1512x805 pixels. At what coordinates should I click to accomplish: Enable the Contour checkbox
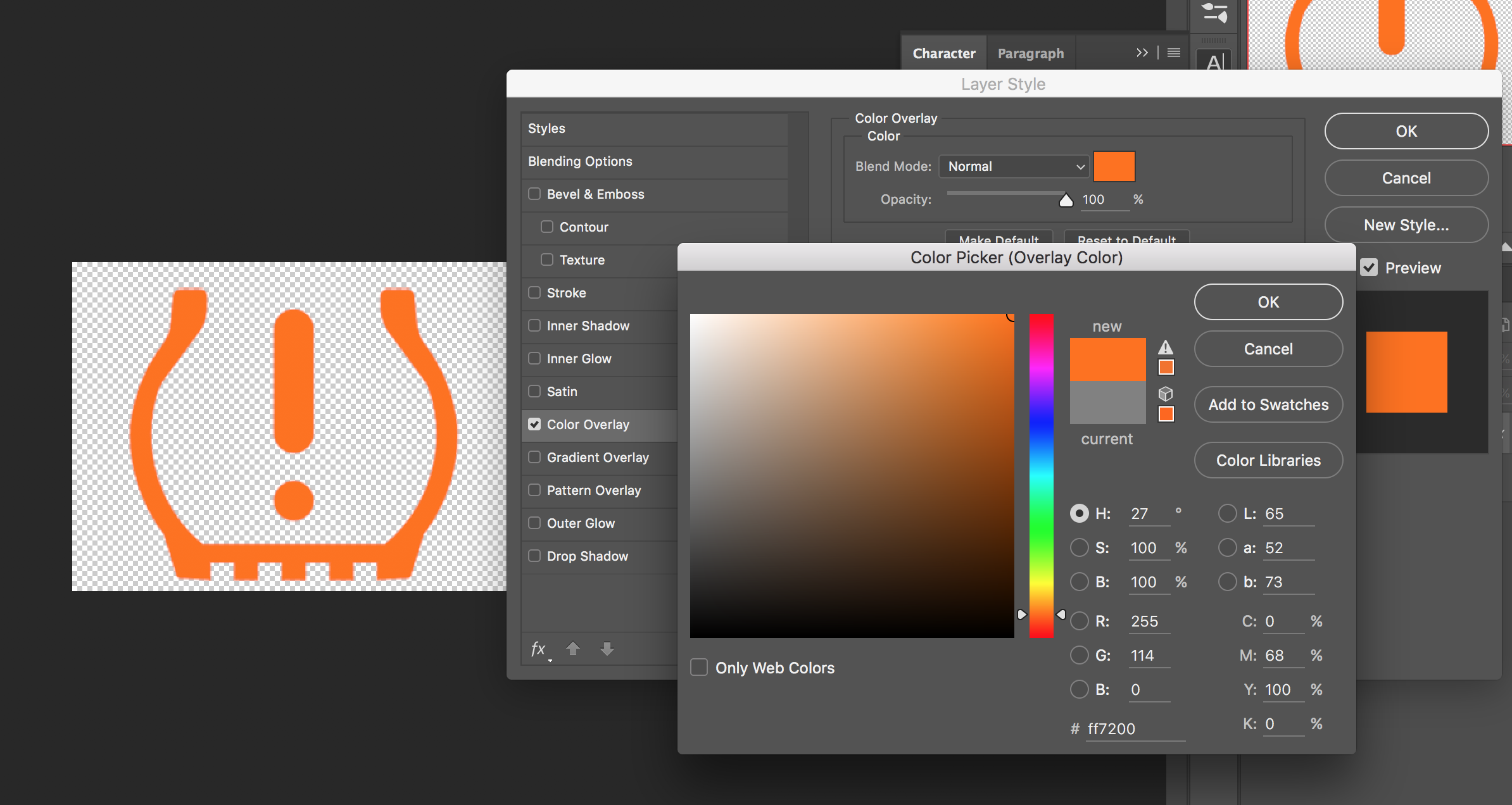pyautogui.click(x=547, y=227)
